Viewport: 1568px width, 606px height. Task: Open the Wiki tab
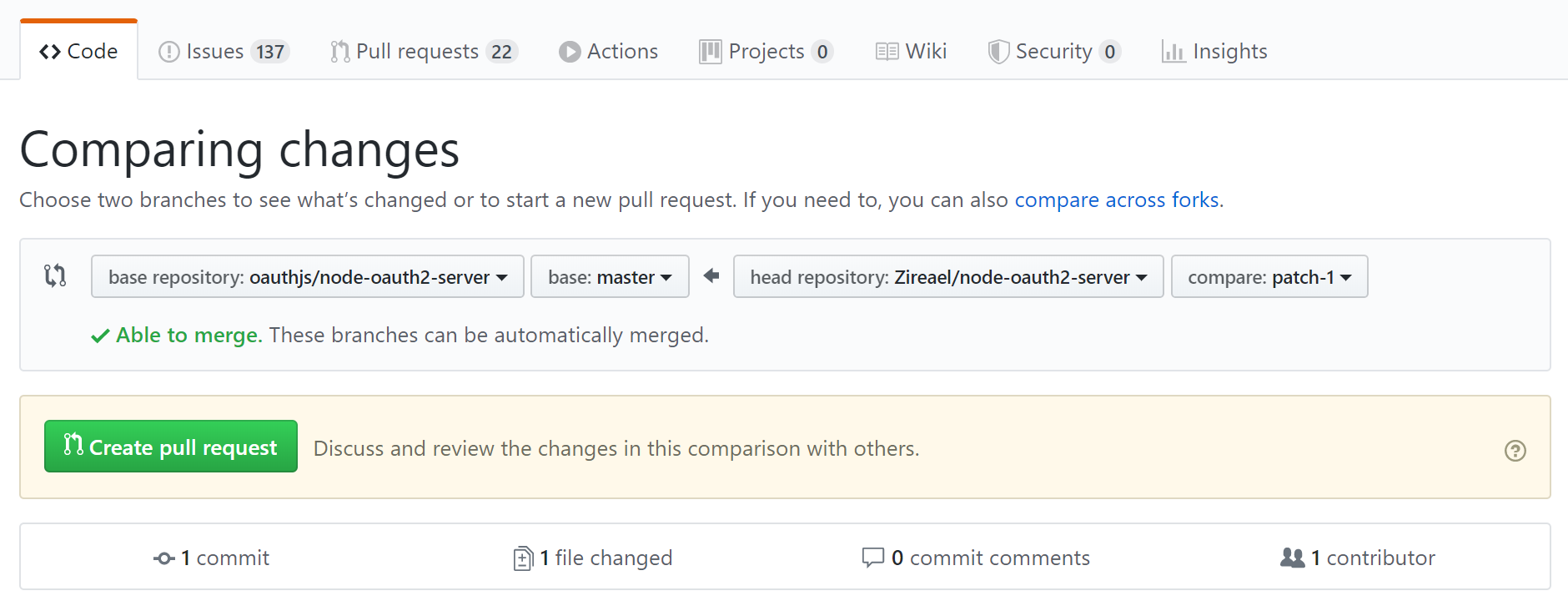(911, 52)
